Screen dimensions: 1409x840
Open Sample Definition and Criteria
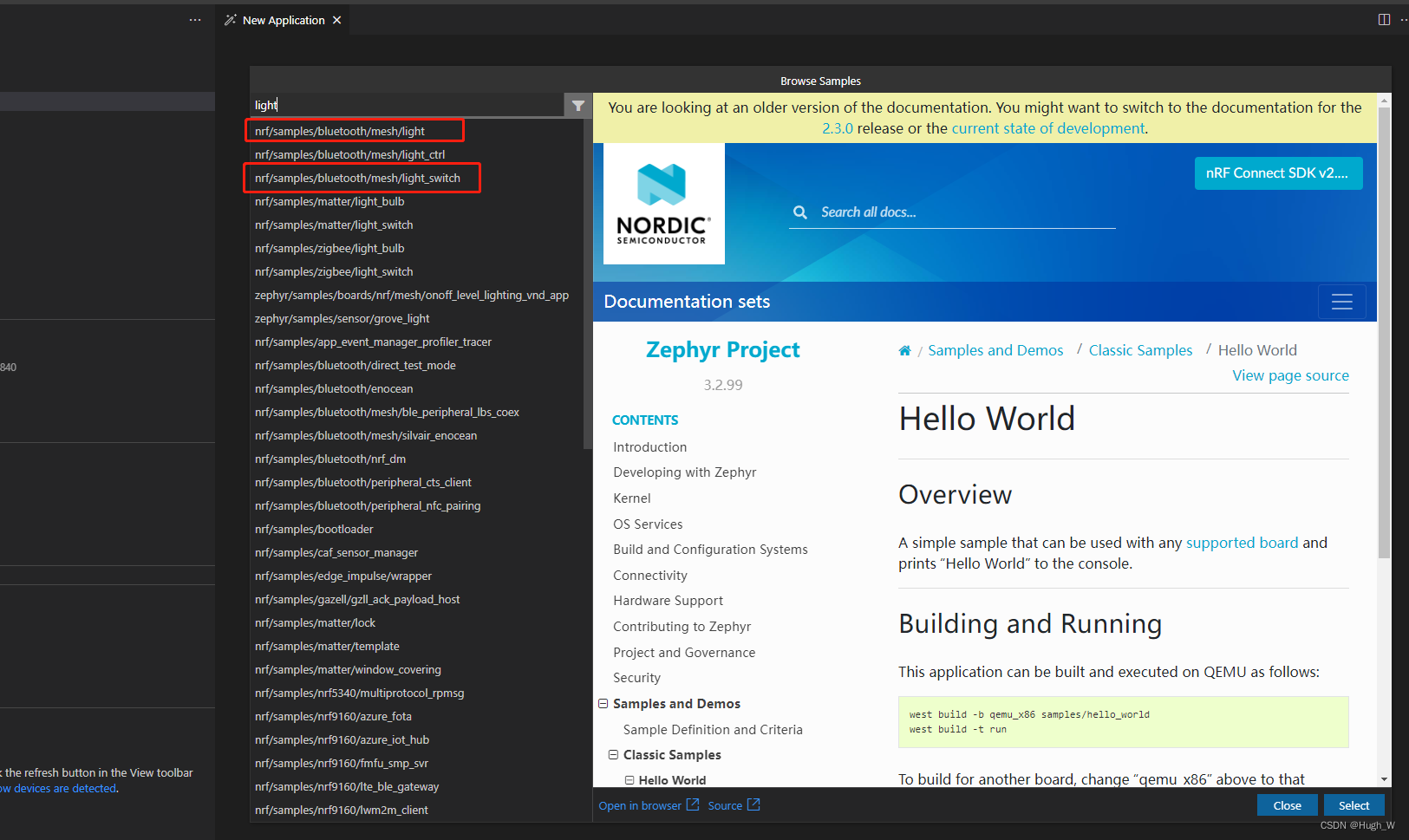point(713,730)
